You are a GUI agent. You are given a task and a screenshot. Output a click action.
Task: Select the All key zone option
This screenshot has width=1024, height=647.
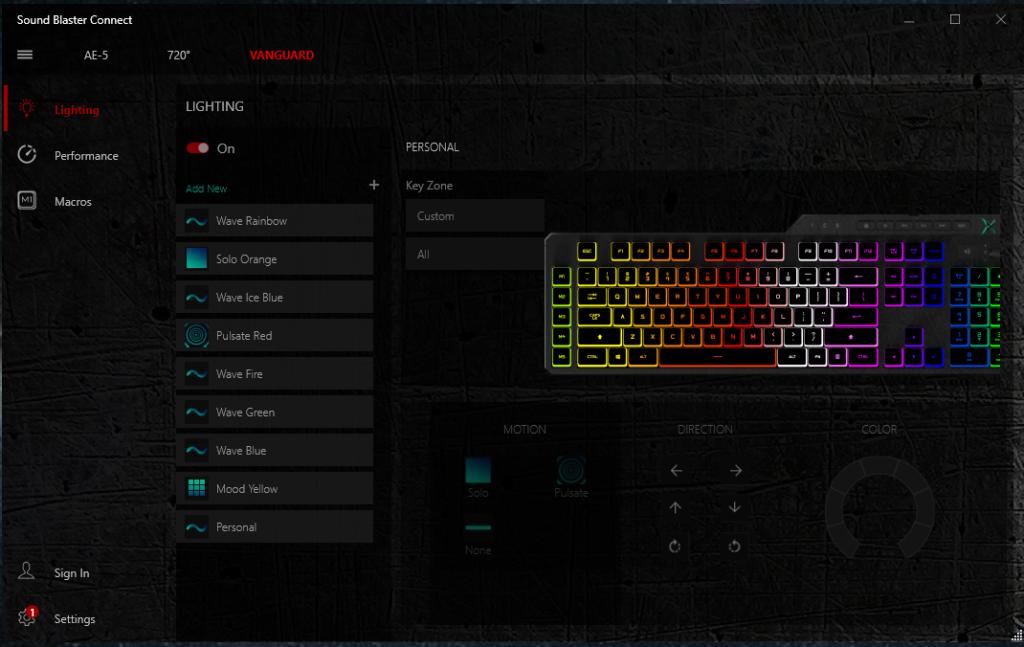475,255
